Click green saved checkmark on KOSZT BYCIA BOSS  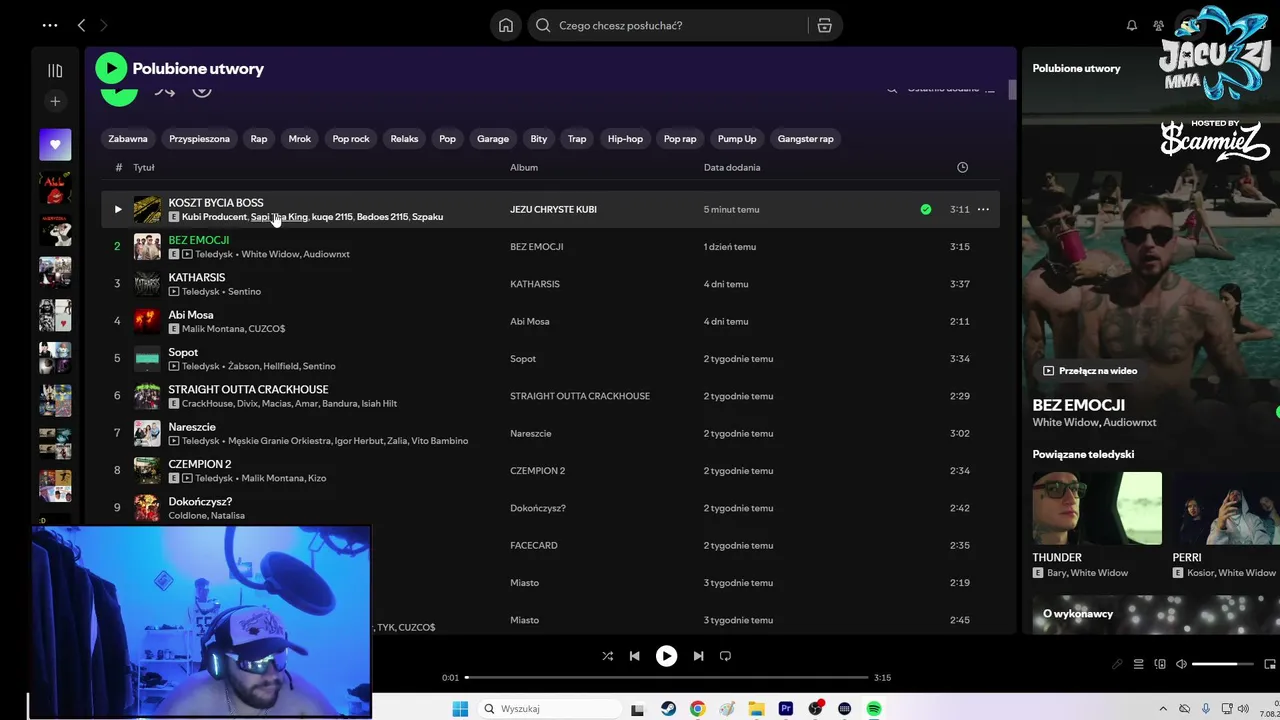pyautogui.click(x=926, y=209)
